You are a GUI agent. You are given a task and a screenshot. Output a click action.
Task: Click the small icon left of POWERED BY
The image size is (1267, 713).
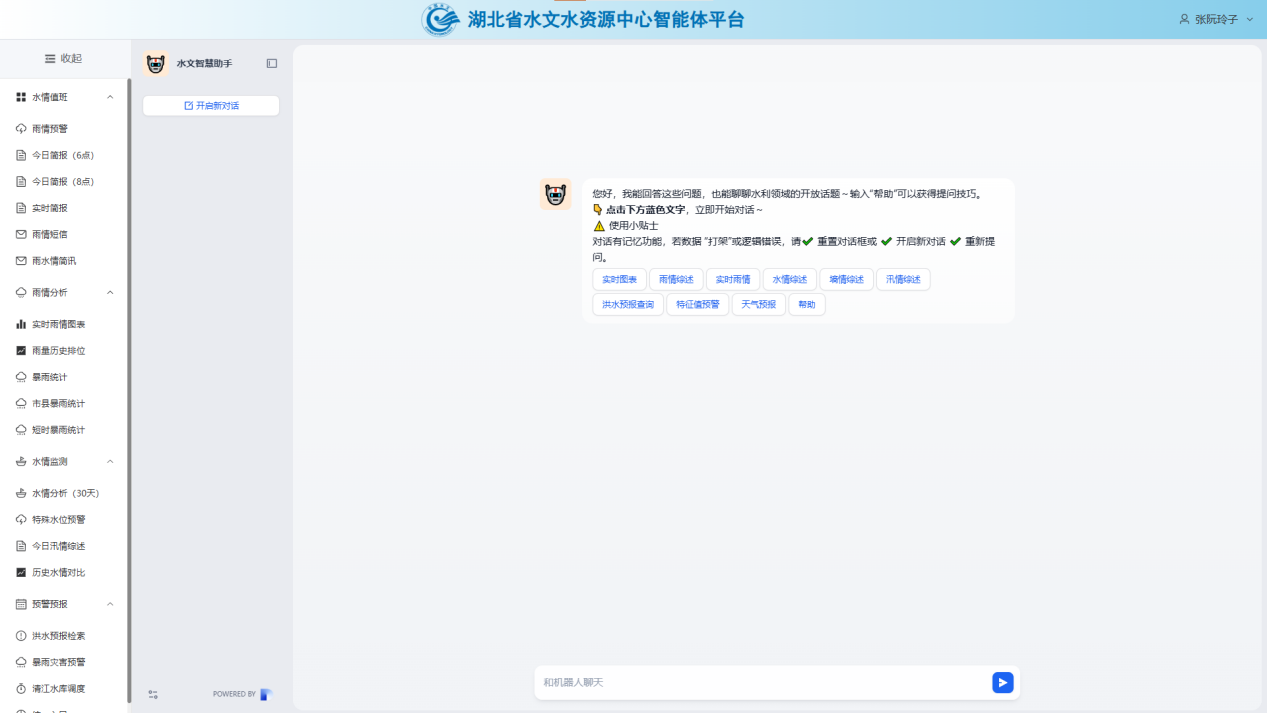[x=153, y=693]
